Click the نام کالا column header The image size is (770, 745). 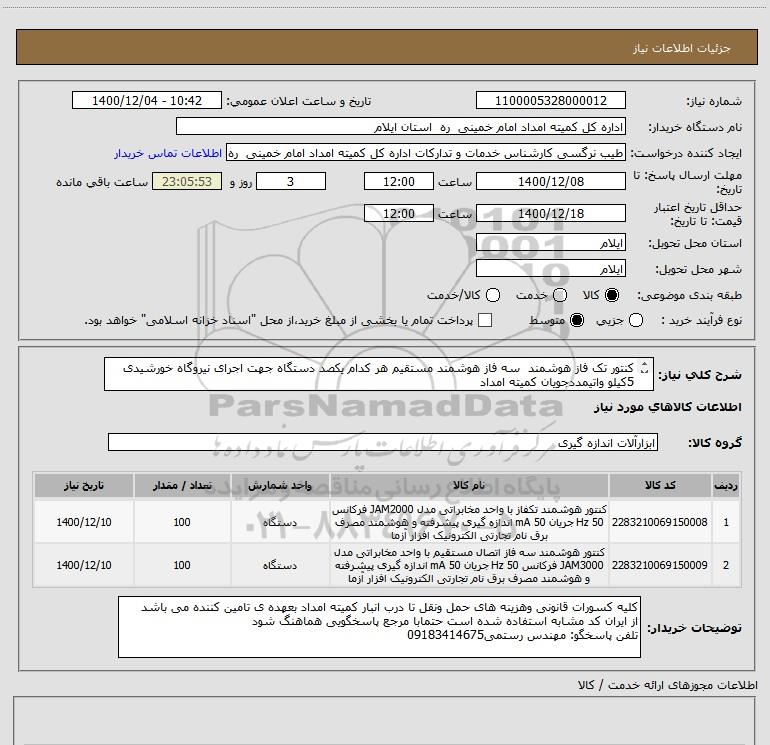point(469,486)
